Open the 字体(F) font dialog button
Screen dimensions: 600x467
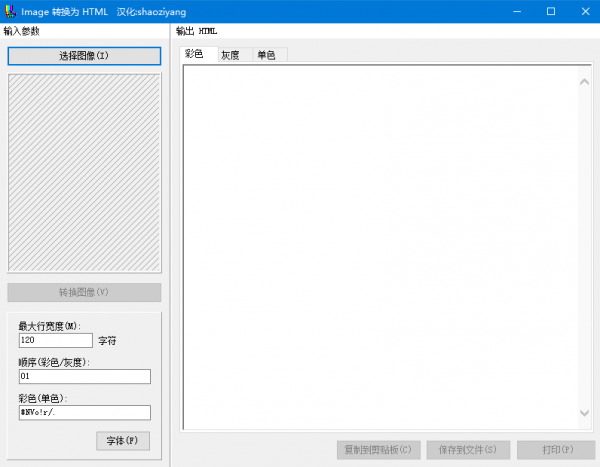tap(123, 441)
